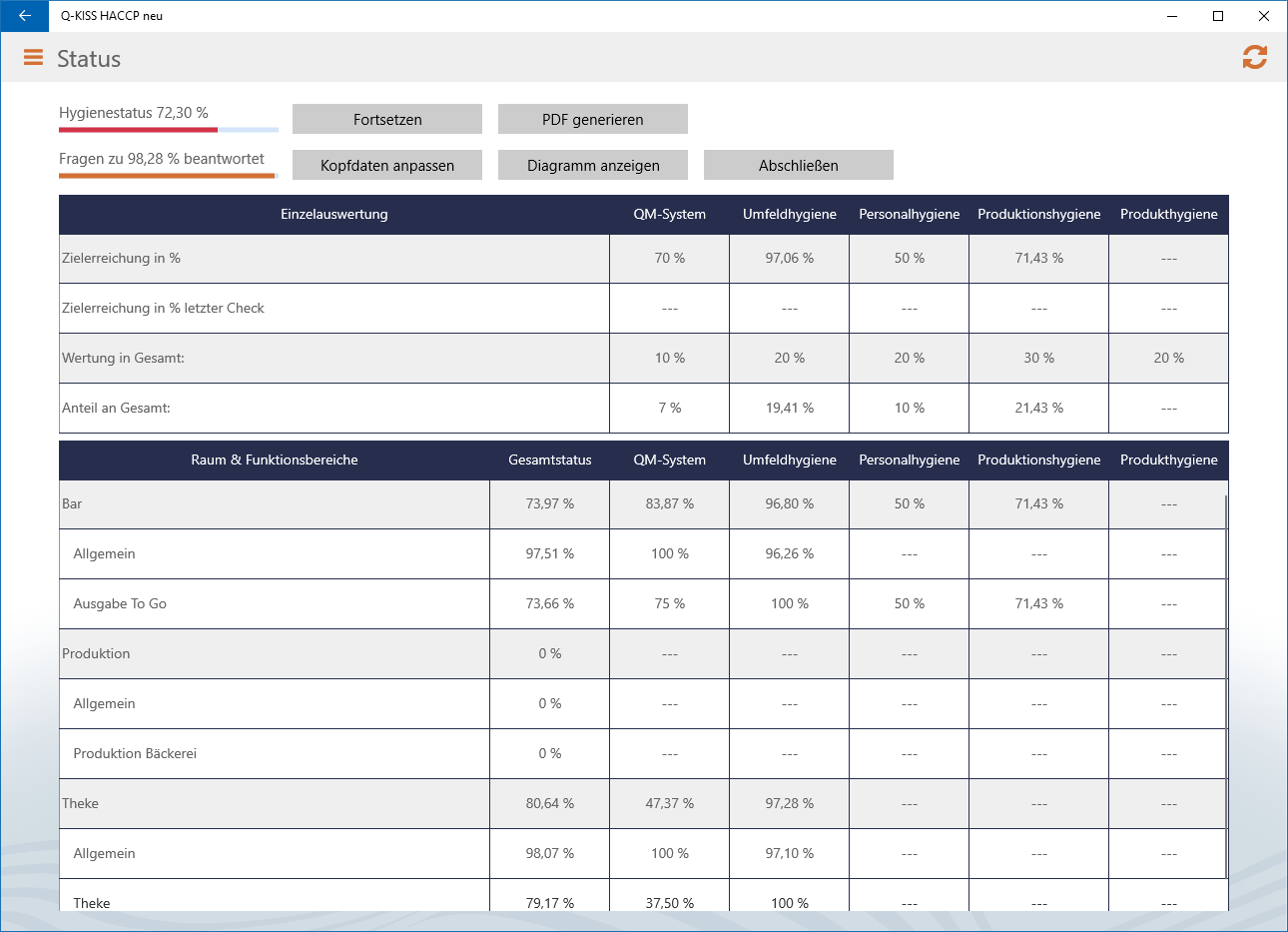Click the 21,43 % Anteil Produktionshygiene cell
1288x932 pixels.
[1039, 408]
